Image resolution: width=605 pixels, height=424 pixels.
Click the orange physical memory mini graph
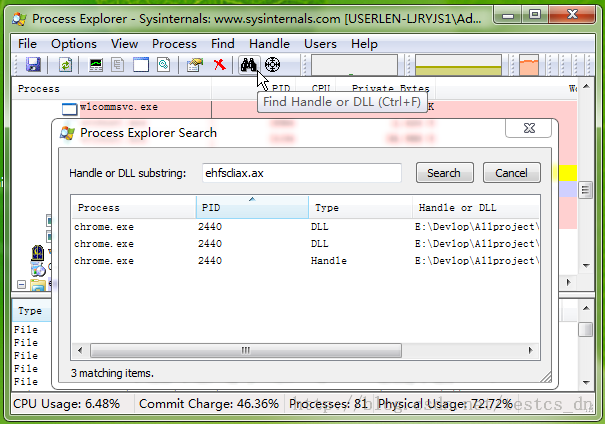coord(529,65)
